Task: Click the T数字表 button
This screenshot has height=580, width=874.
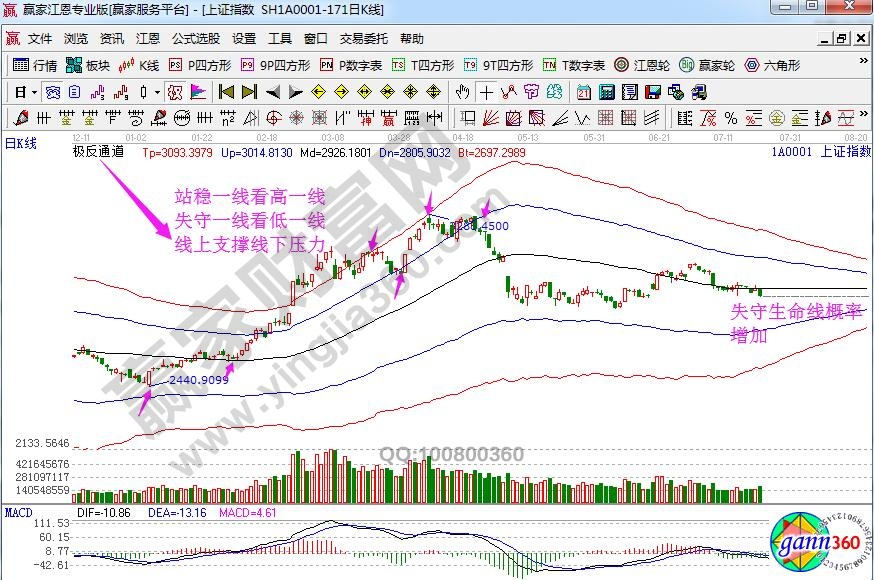Action: coord(575,65)
